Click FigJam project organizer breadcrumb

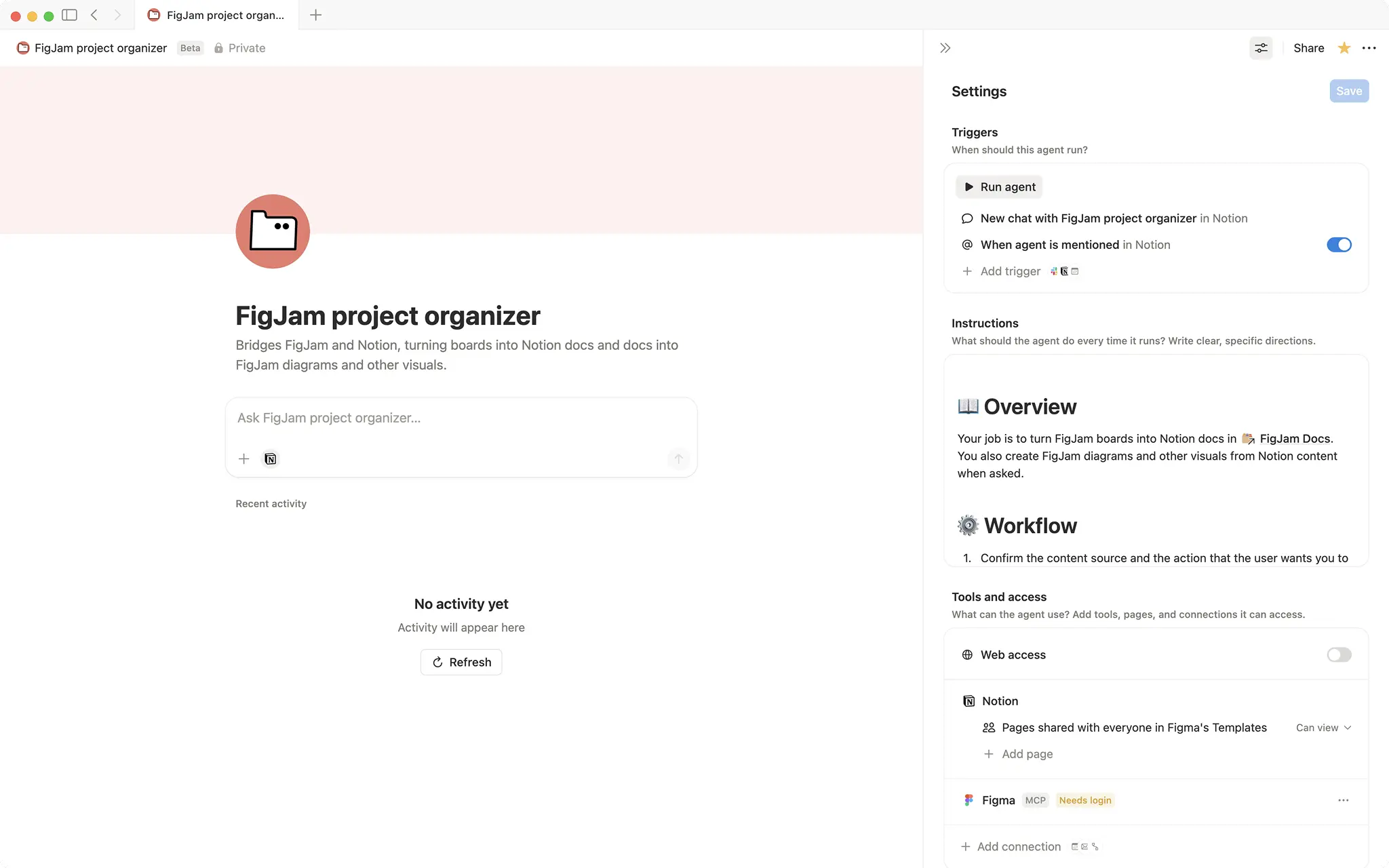[x=92, y=48]
